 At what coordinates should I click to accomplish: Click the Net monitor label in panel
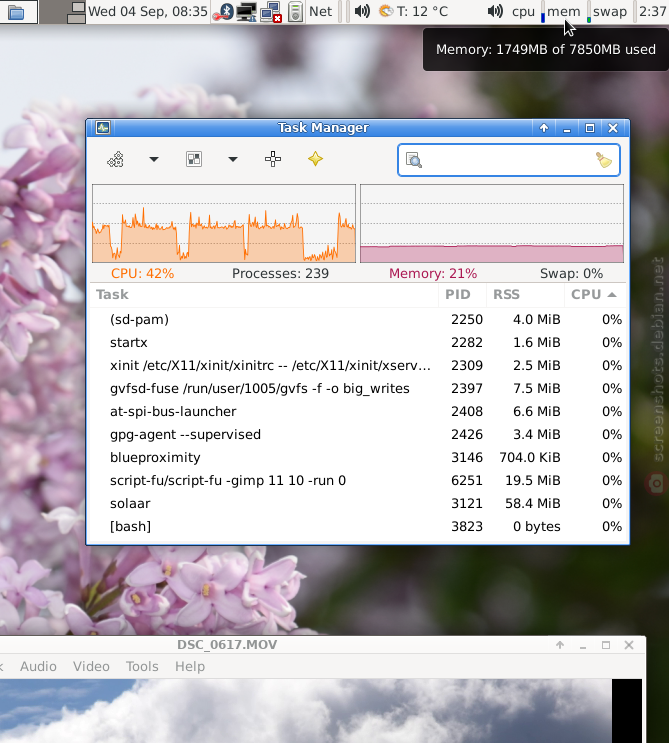point(320,11)
